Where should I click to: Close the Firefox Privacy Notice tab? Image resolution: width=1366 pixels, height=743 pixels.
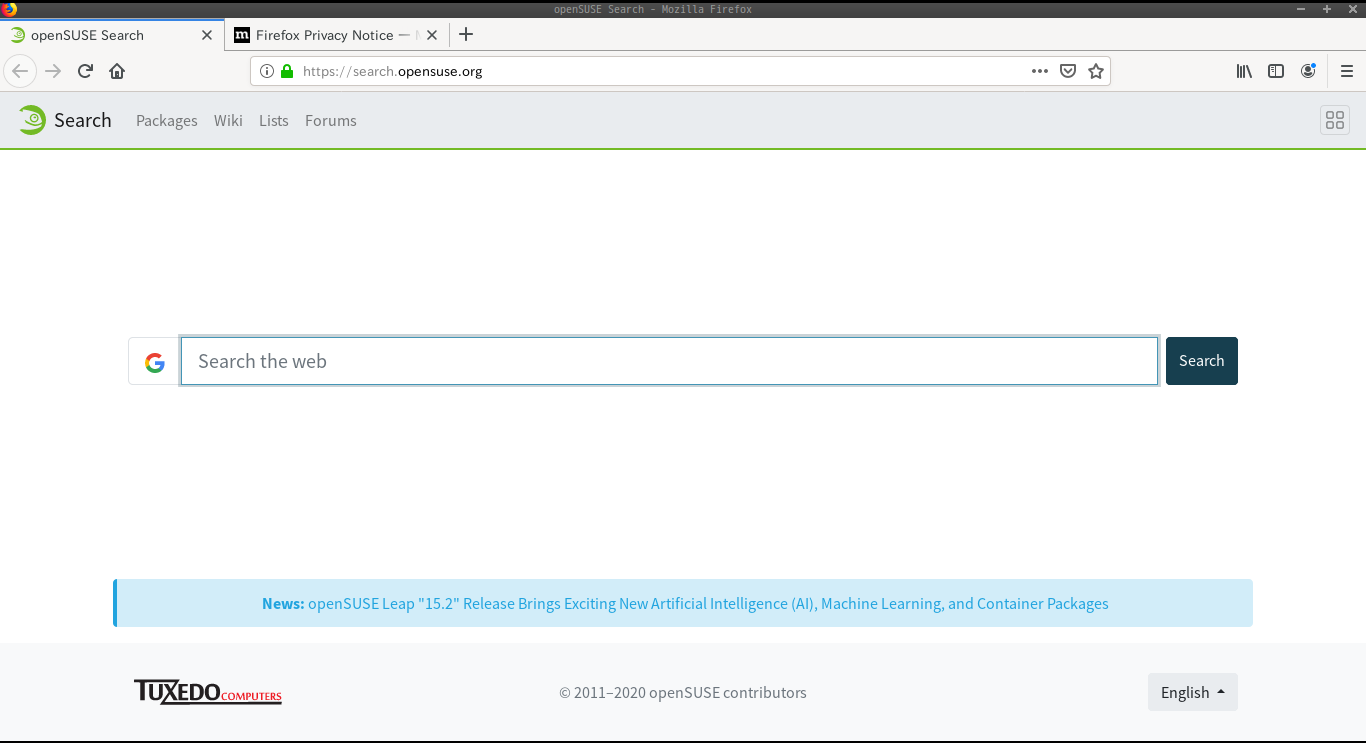[432, 35]
